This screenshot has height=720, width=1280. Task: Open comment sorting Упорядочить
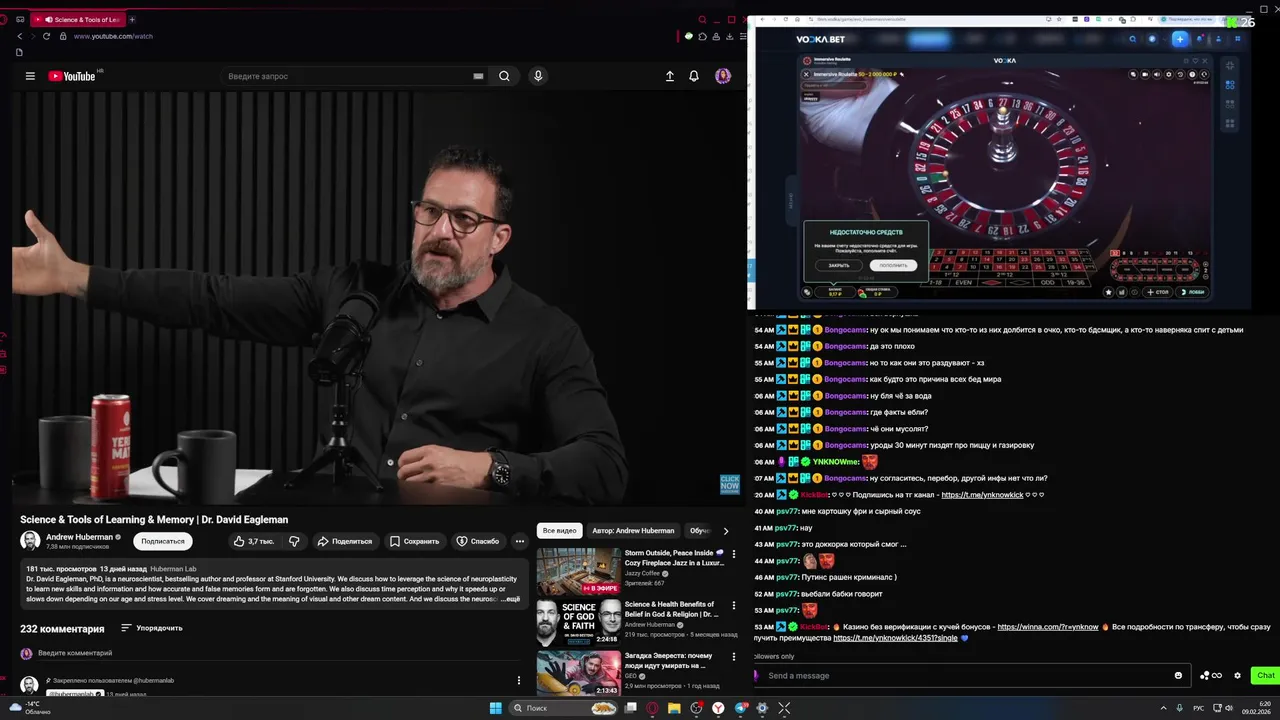(x=152, y=628)
